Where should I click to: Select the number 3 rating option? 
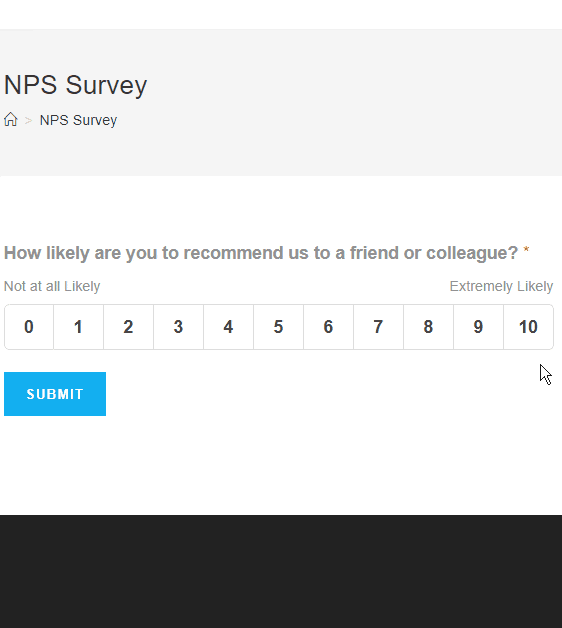point(179,327)
